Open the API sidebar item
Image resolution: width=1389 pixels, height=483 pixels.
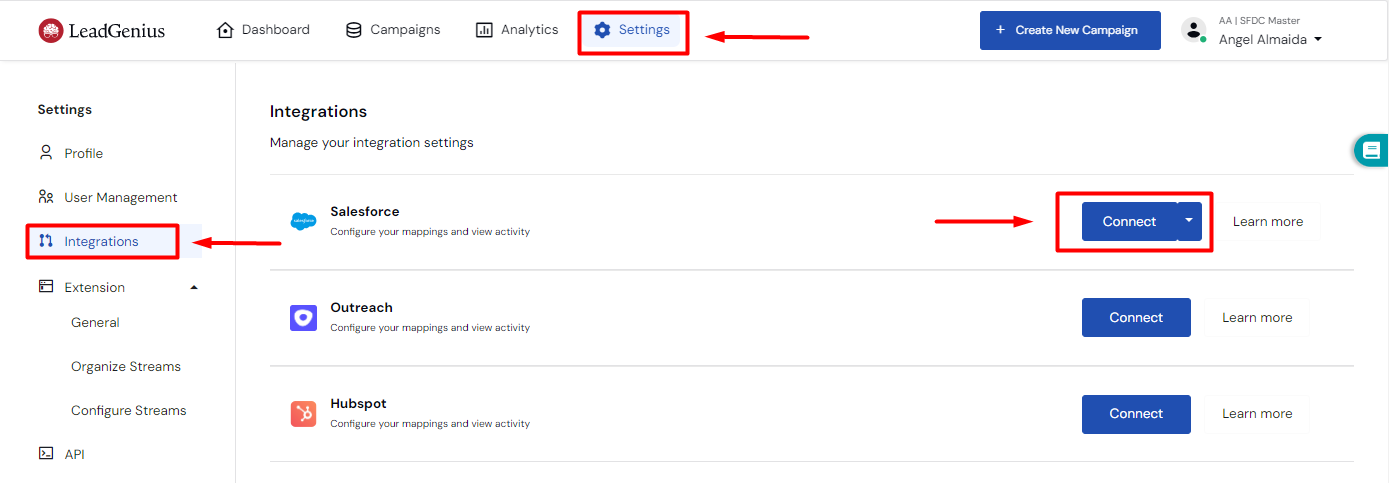point(75,454)
